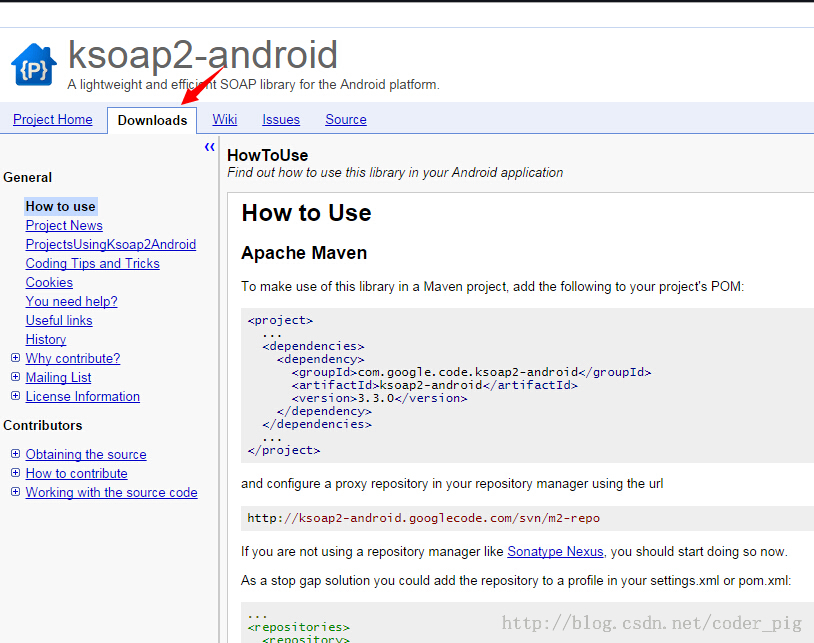Switch to the Wiki tab
The height and width of the screenshot is (643, 814).
coord(225,120)
